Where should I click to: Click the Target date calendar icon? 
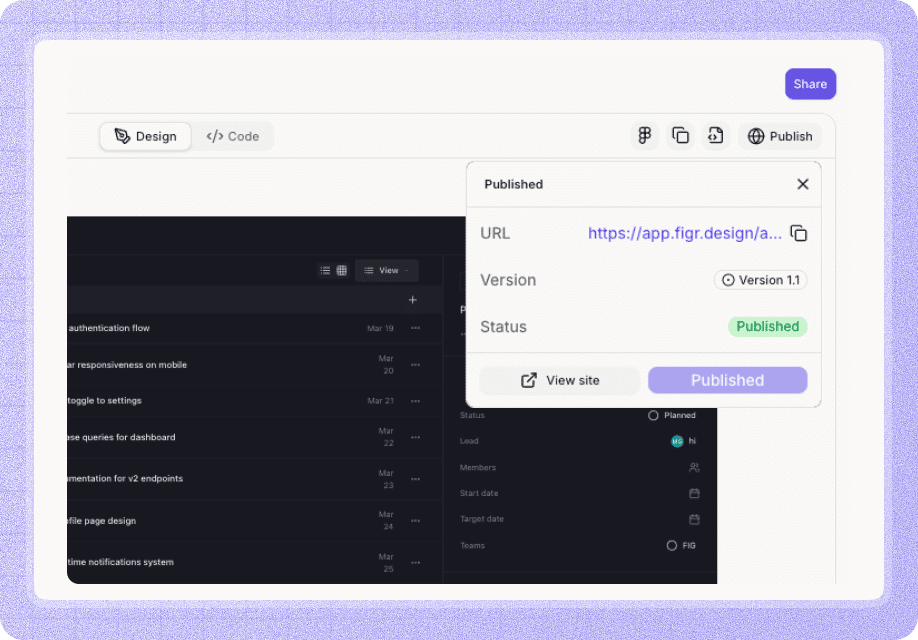click(x=694, y=519)
